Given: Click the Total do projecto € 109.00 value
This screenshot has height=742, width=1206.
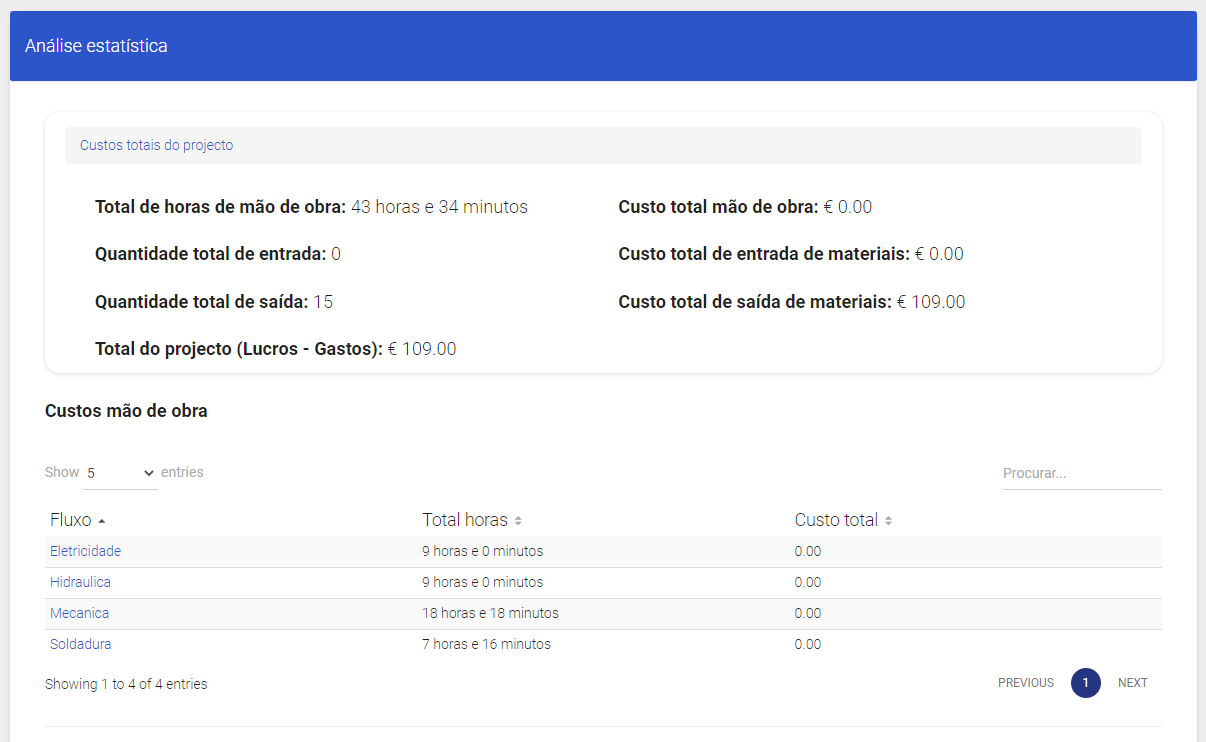Looking at the screenshot, I should click(422, 349).
